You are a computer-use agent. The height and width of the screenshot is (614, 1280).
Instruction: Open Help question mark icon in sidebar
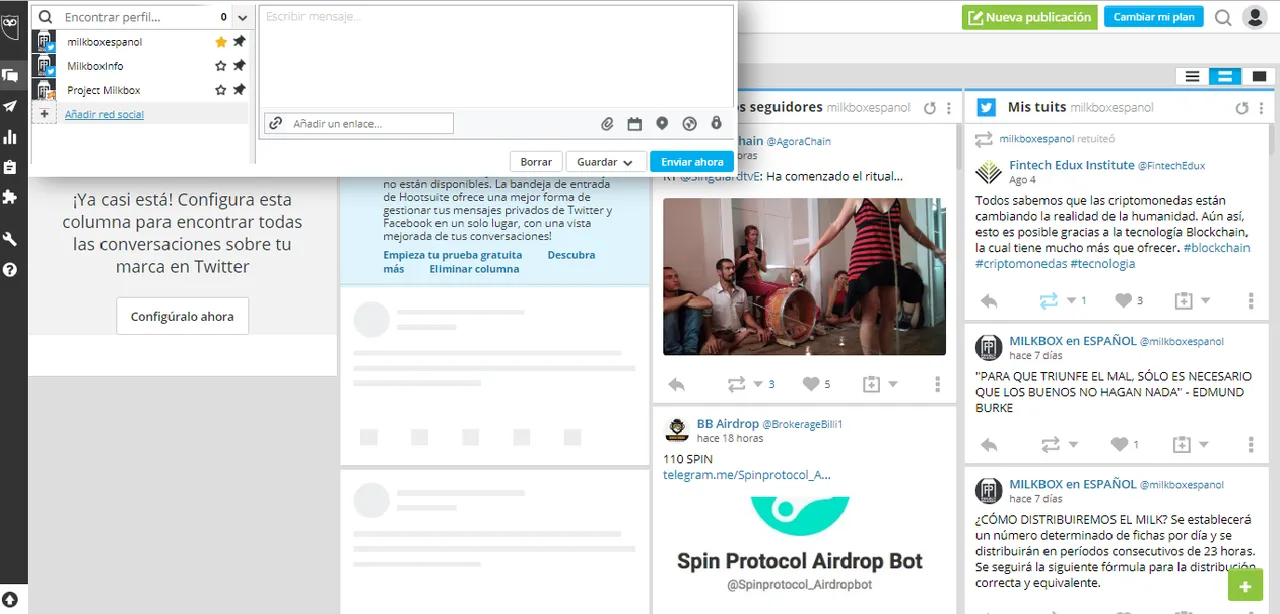click(x=10, y=269)
